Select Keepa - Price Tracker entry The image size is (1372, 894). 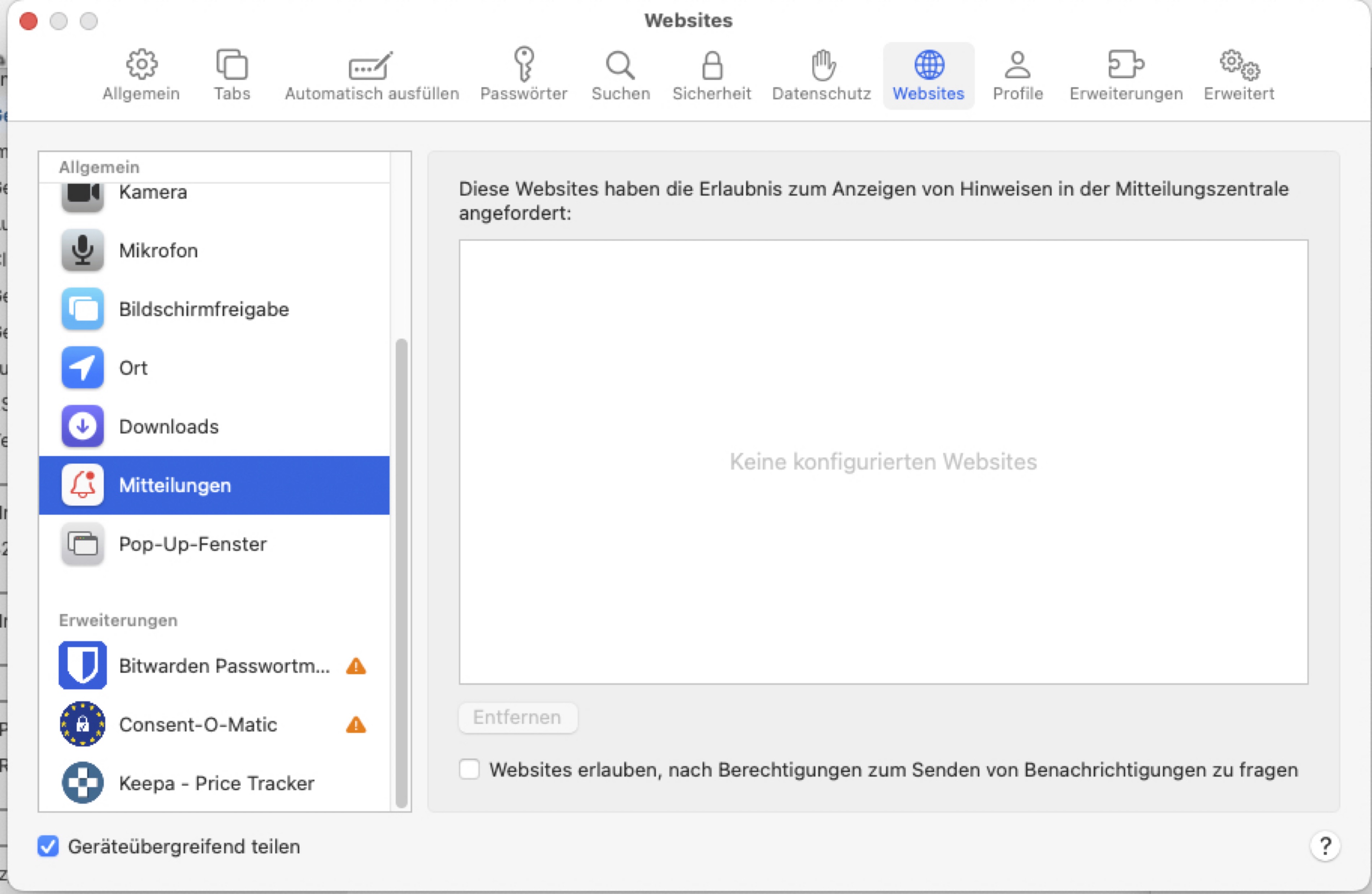[x=214, y=783]
